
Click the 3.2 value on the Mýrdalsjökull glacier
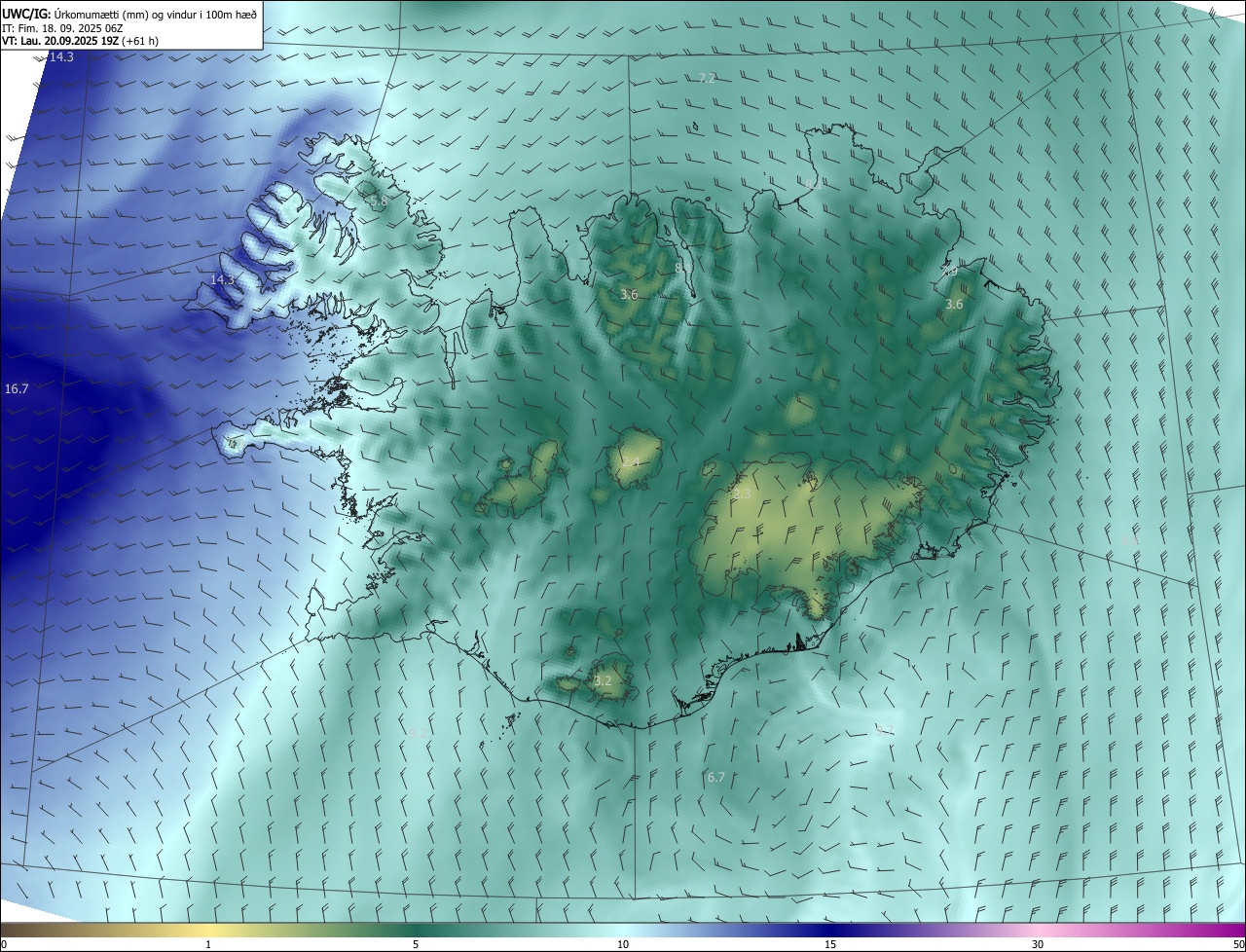click(x=603, y=680)
